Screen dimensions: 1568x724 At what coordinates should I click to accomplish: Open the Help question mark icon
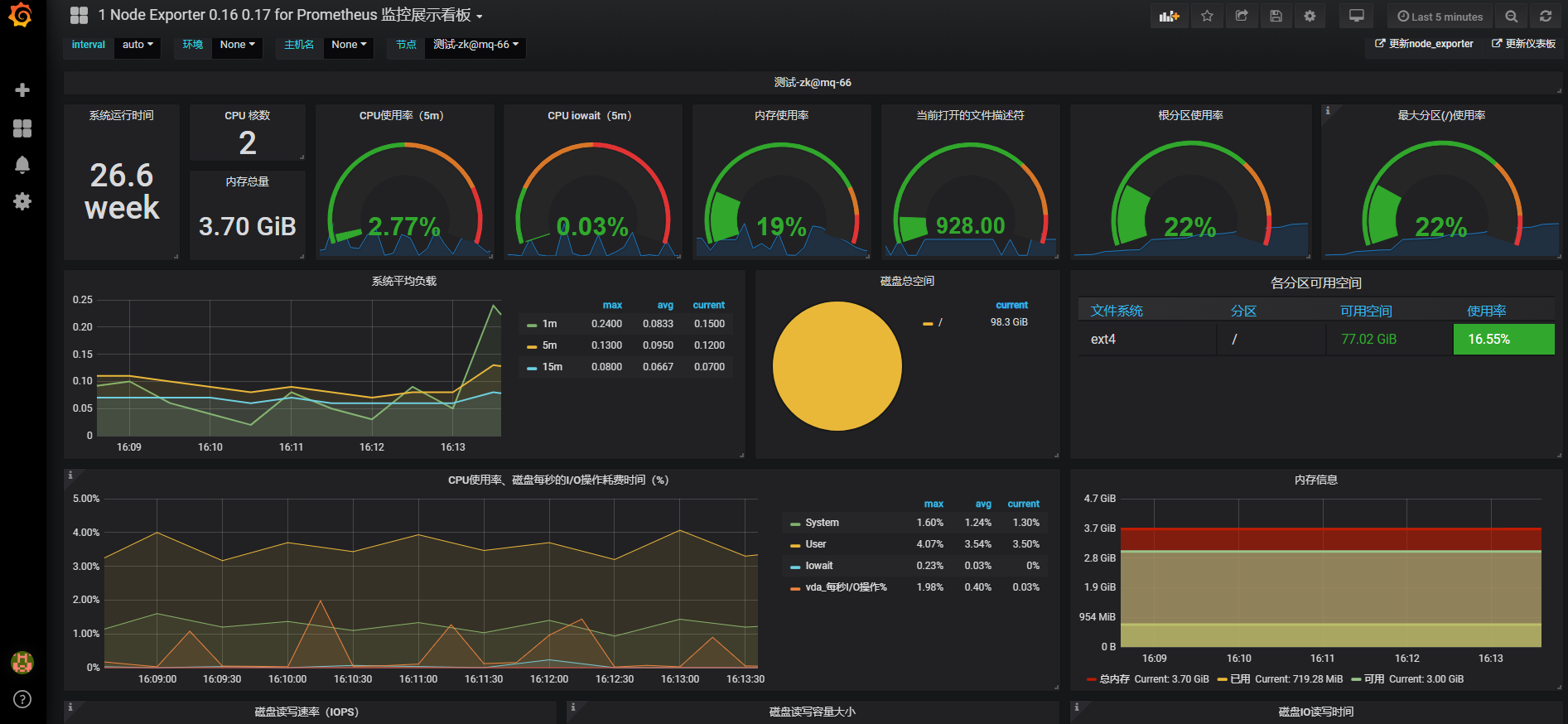22,699
